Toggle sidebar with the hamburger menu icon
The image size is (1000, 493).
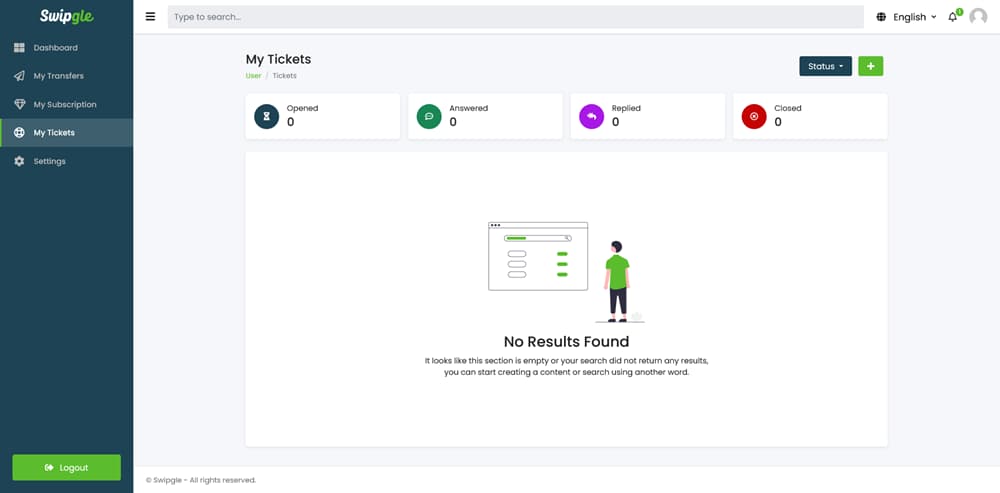(151, 17)
